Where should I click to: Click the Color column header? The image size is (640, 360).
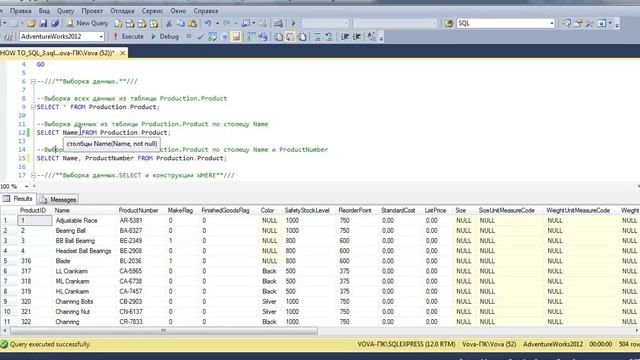pos(267,211)
